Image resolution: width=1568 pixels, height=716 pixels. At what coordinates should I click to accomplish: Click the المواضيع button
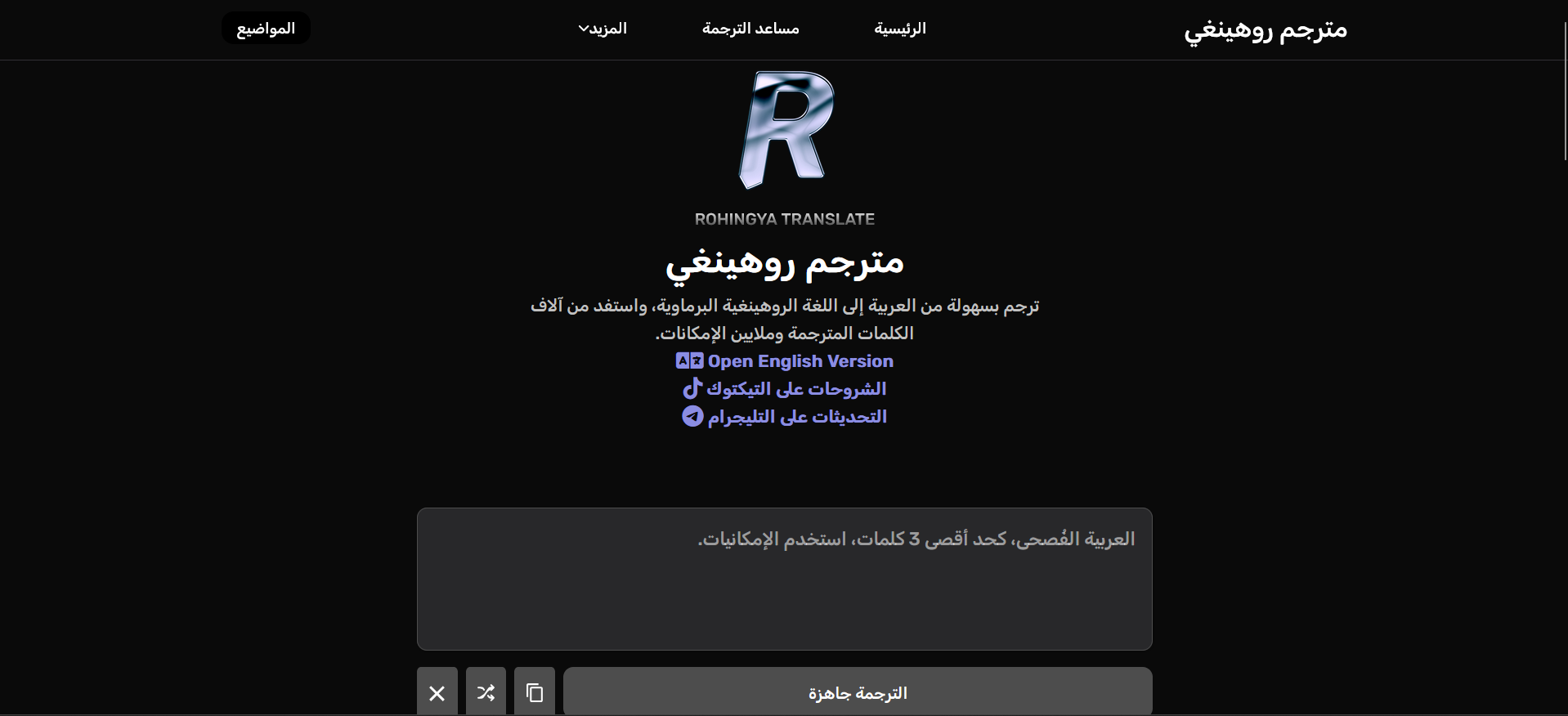tap(266, 28)
